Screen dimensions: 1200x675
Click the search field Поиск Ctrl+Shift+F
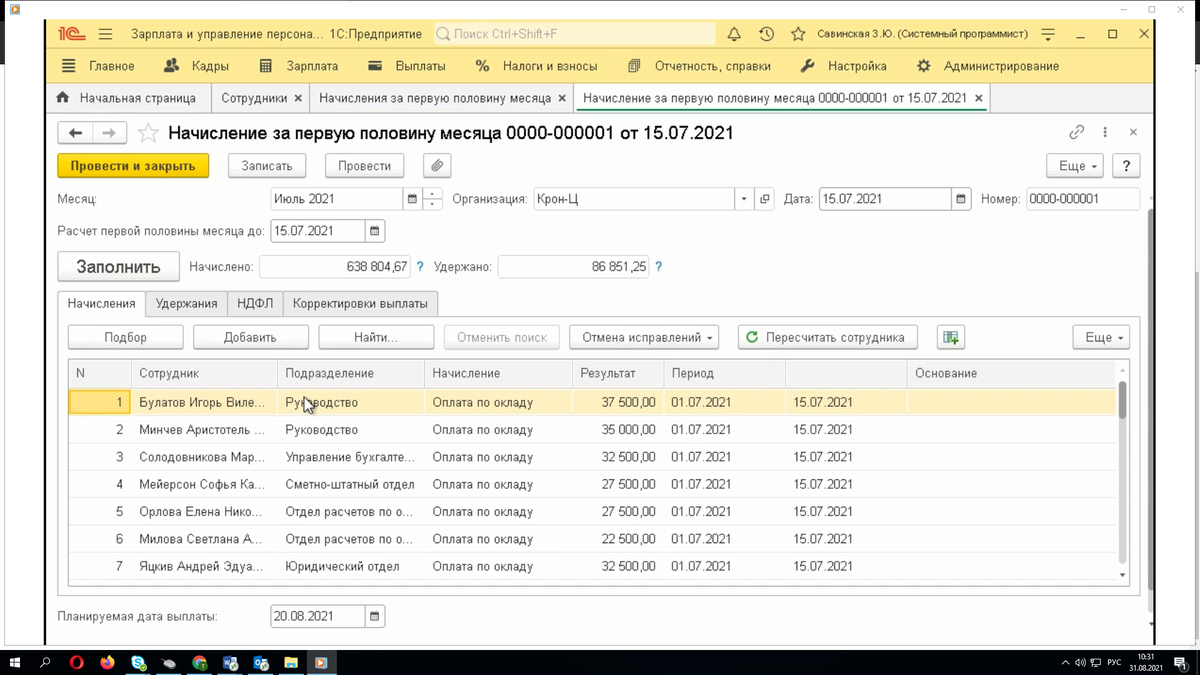(574, 34)
